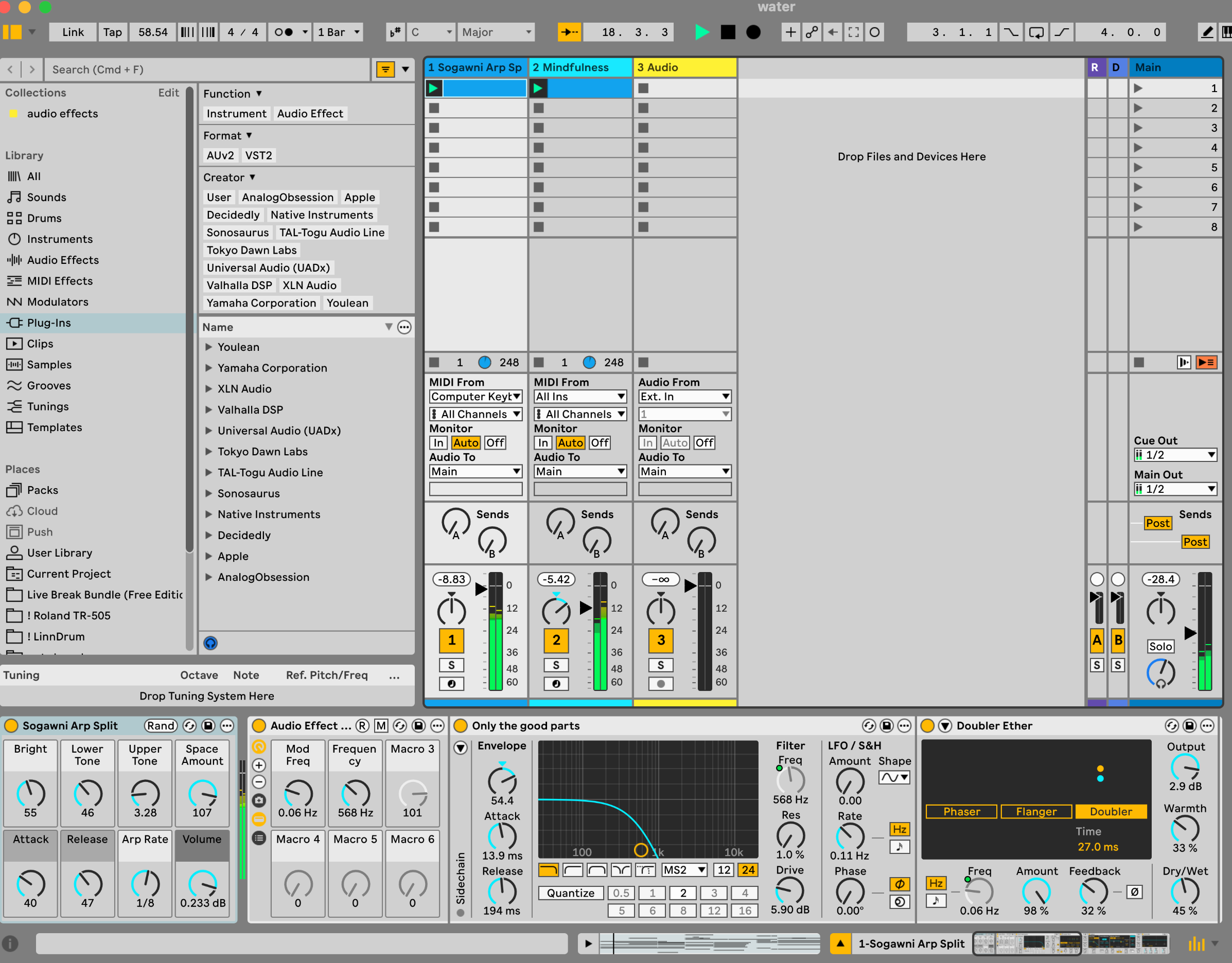Screen dimensions: 1232x963
Task: Click the track 1 volume fader handle
Action: coord(481,588)
